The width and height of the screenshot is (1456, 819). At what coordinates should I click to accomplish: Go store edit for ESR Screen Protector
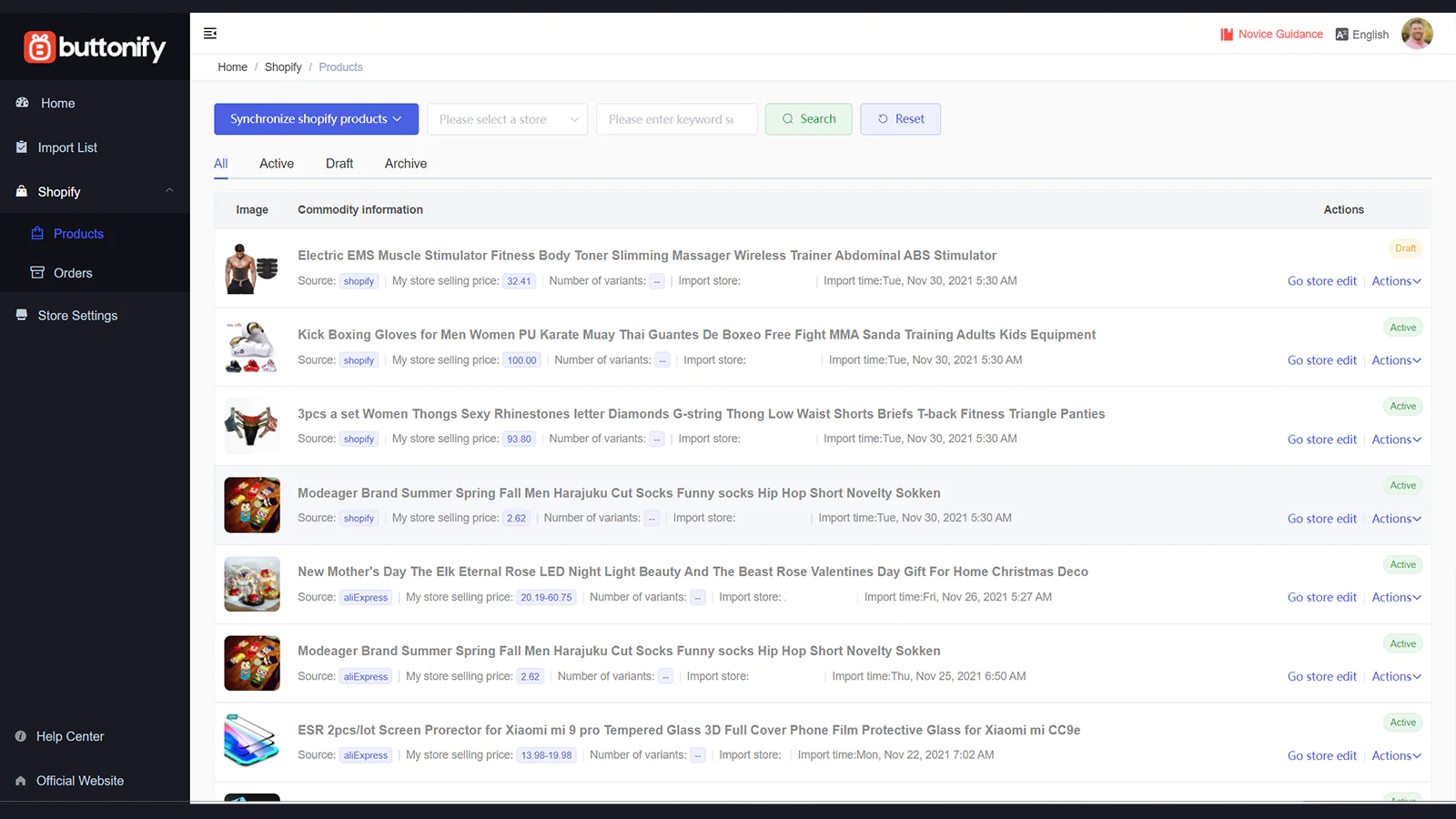pos(1321,756)
